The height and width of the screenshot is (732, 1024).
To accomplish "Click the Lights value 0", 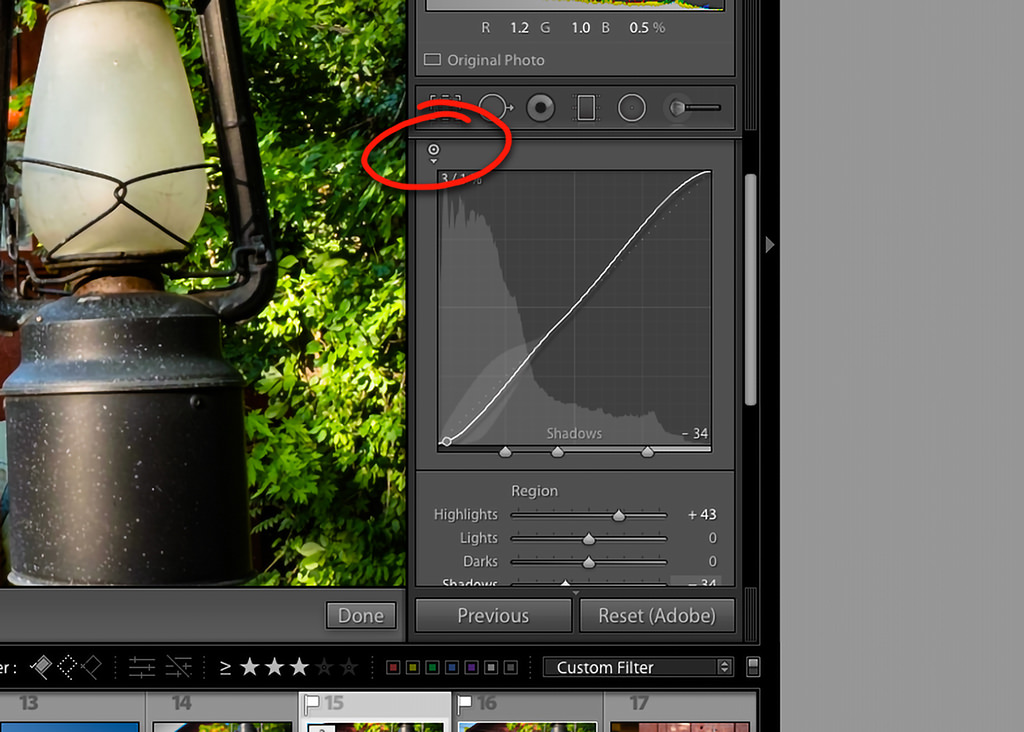I will (x=712, y=538).
